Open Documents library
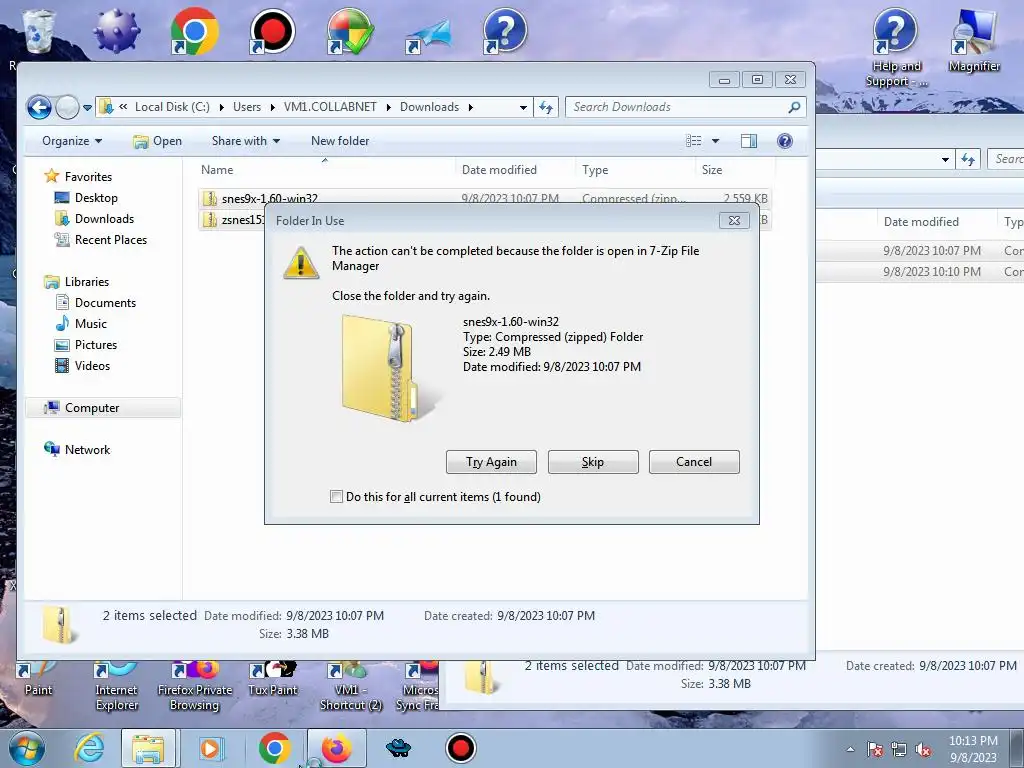This screenshot has height=768, width=1024. (x=105, y=302)
